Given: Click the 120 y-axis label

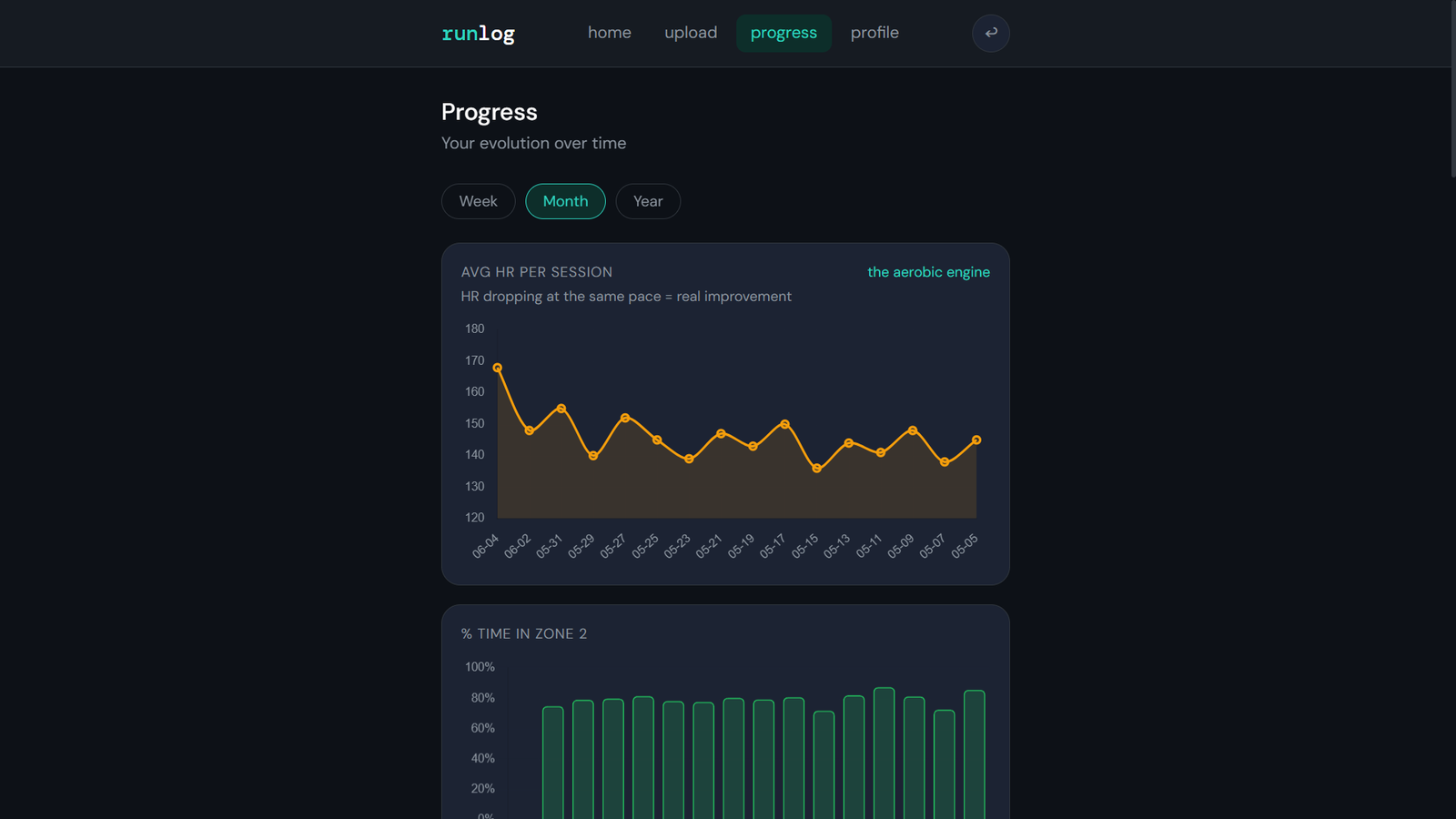Looking at the screenshot, I should click(475, 517).
